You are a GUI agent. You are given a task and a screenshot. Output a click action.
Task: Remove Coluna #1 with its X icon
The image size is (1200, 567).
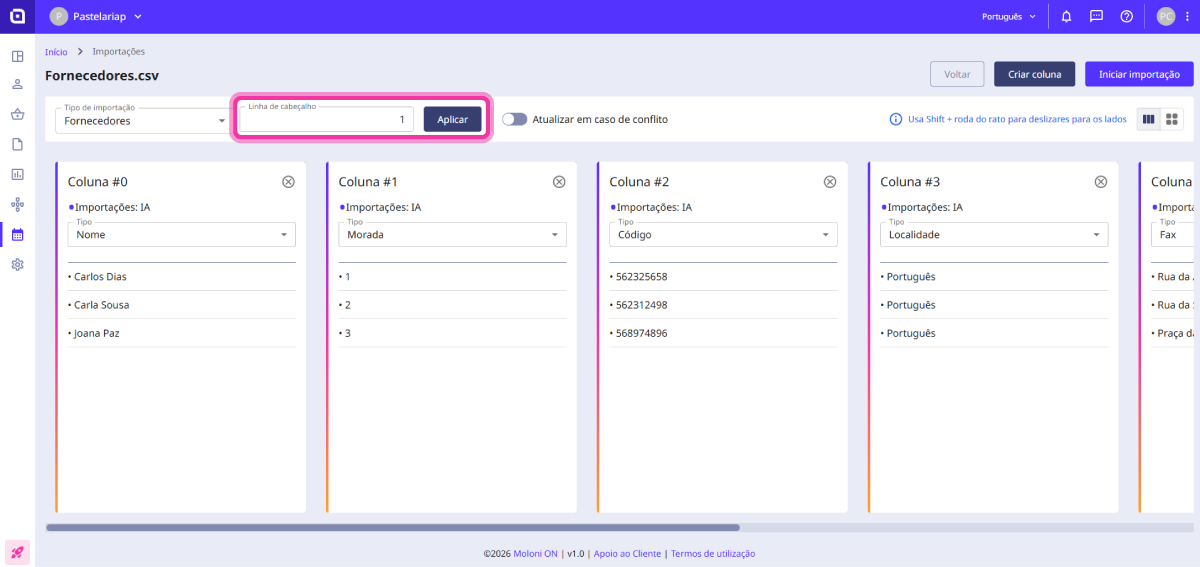coord(559,182)
